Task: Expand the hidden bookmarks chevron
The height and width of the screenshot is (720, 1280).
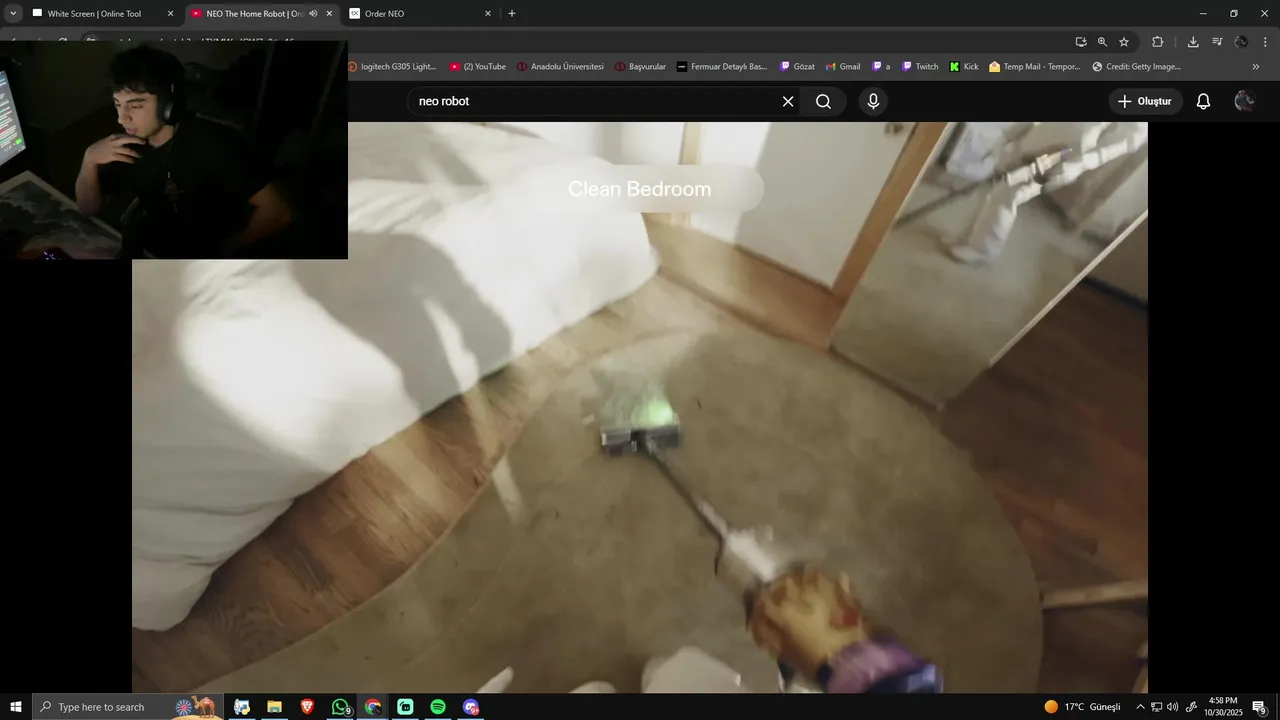Action: [1256, 67]
